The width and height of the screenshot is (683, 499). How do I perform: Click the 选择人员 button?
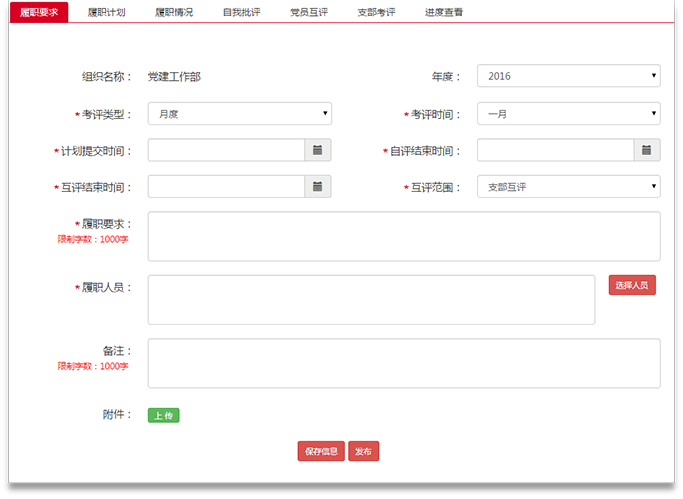coord(632,285)
